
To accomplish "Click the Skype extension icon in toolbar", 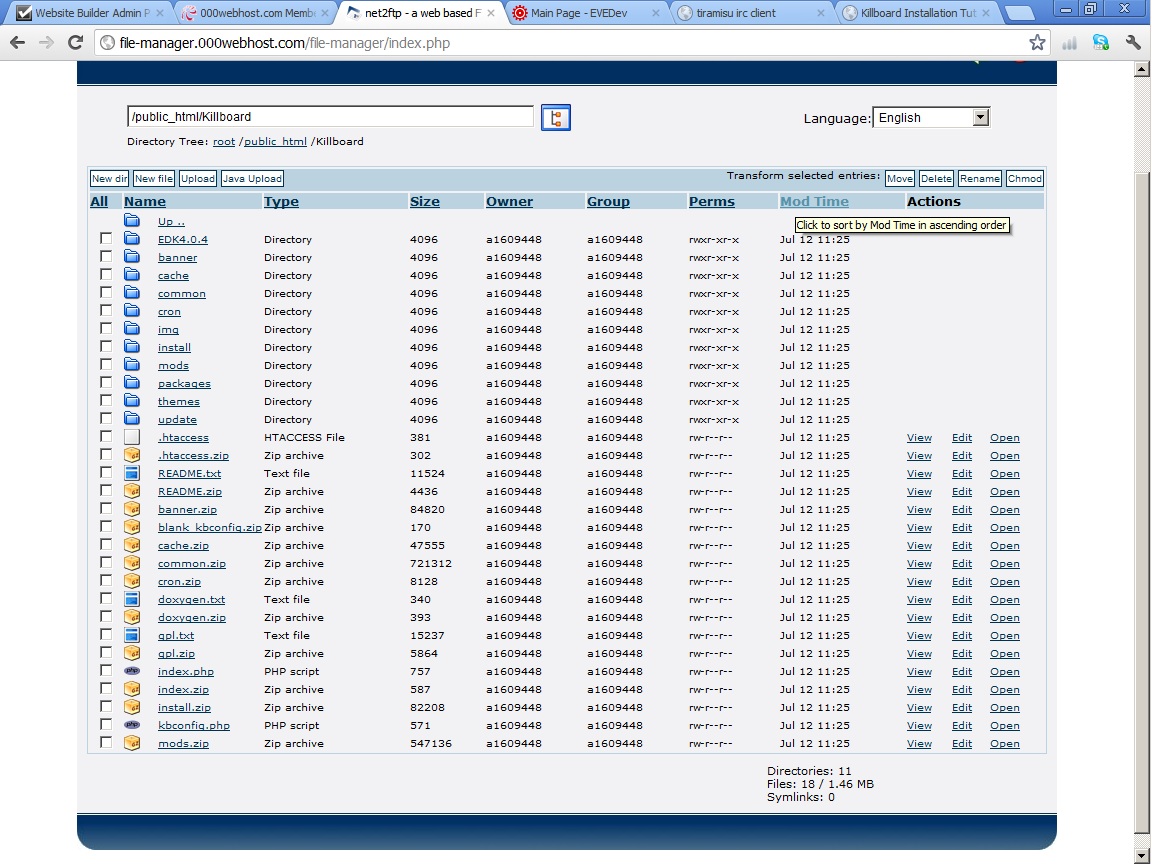I will 1101,43.
